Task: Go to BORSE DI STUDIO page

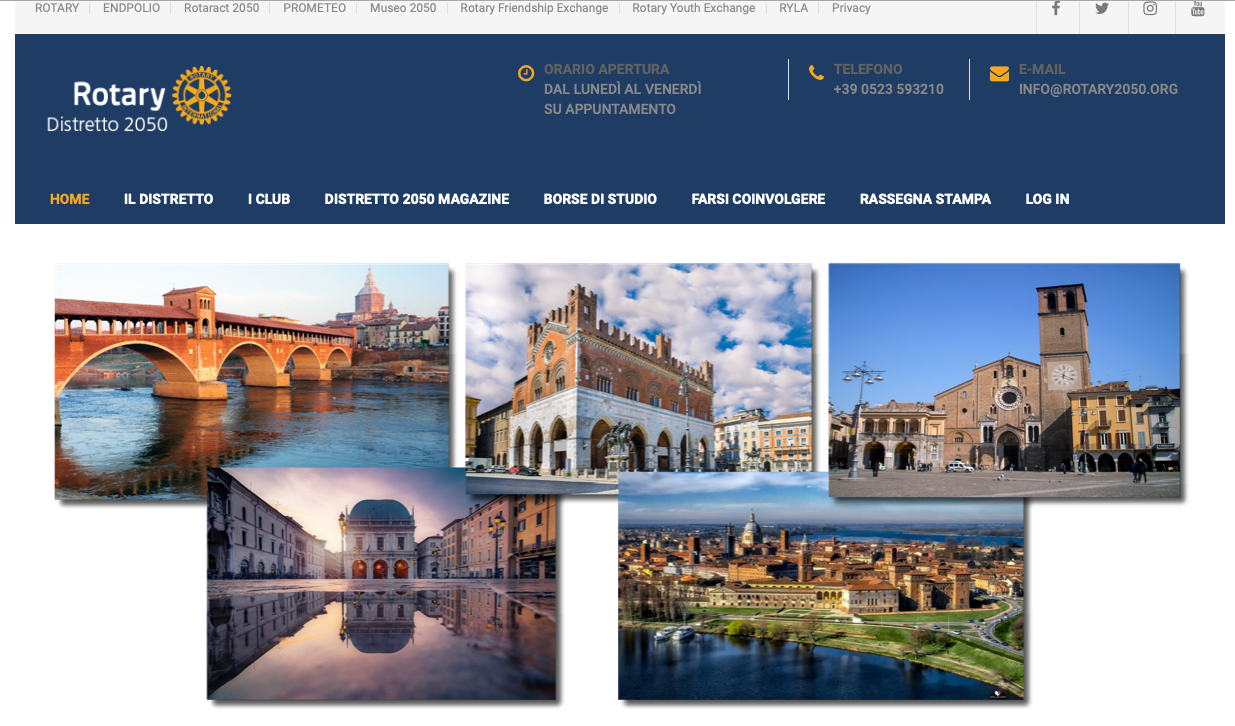Action: (x=600, y=199)
